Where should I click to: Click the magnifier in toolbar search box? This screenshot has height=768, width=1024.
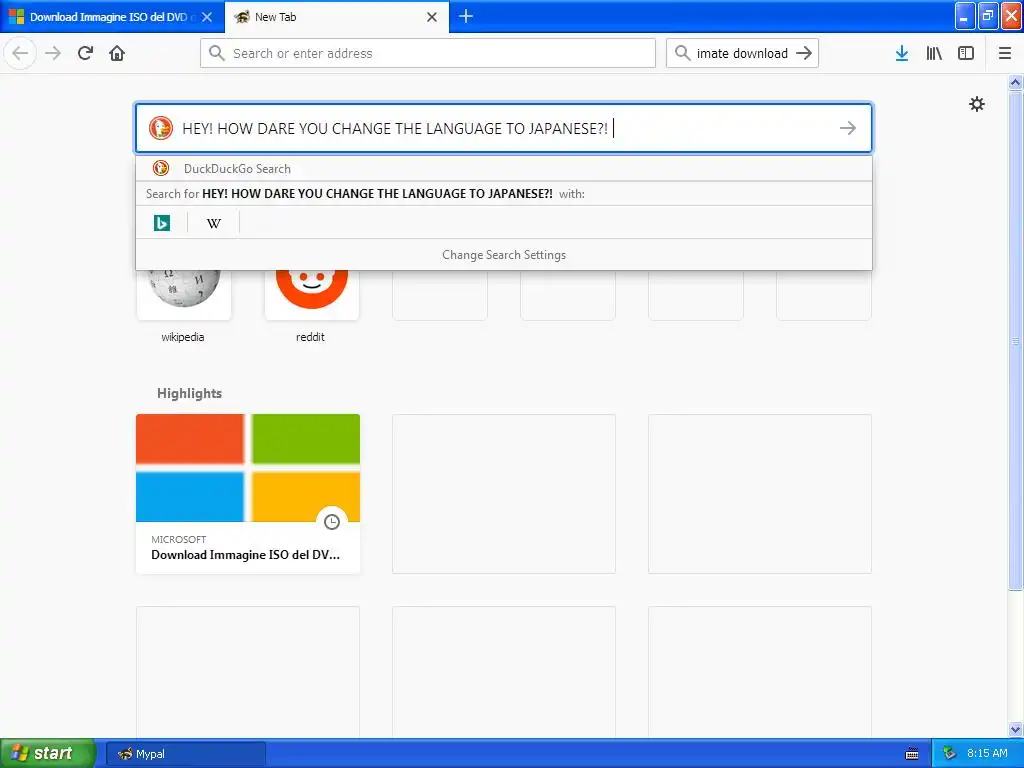682,53
